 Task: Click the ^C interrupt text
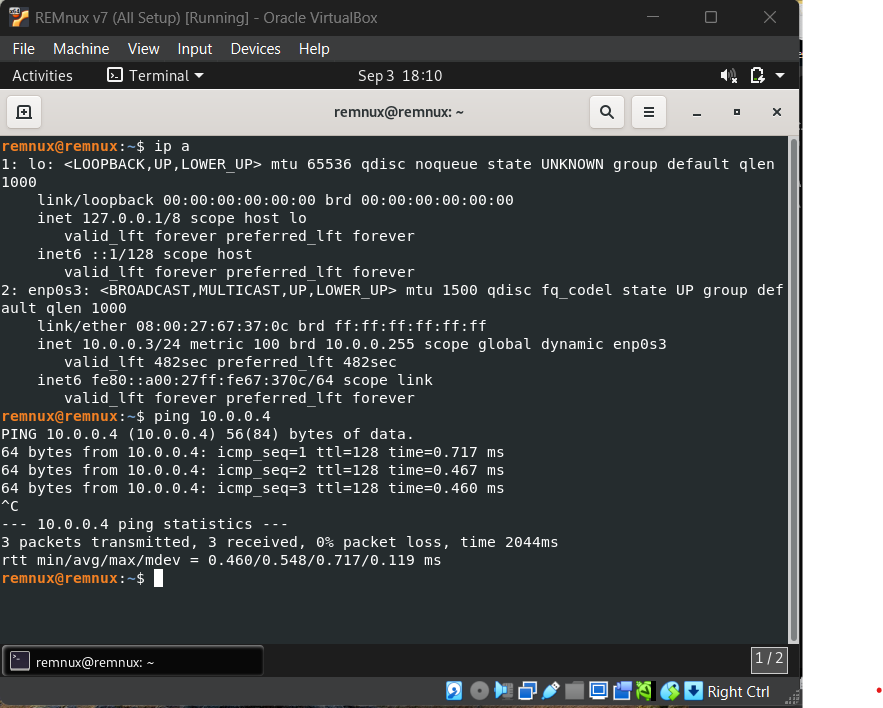(10, 506)
